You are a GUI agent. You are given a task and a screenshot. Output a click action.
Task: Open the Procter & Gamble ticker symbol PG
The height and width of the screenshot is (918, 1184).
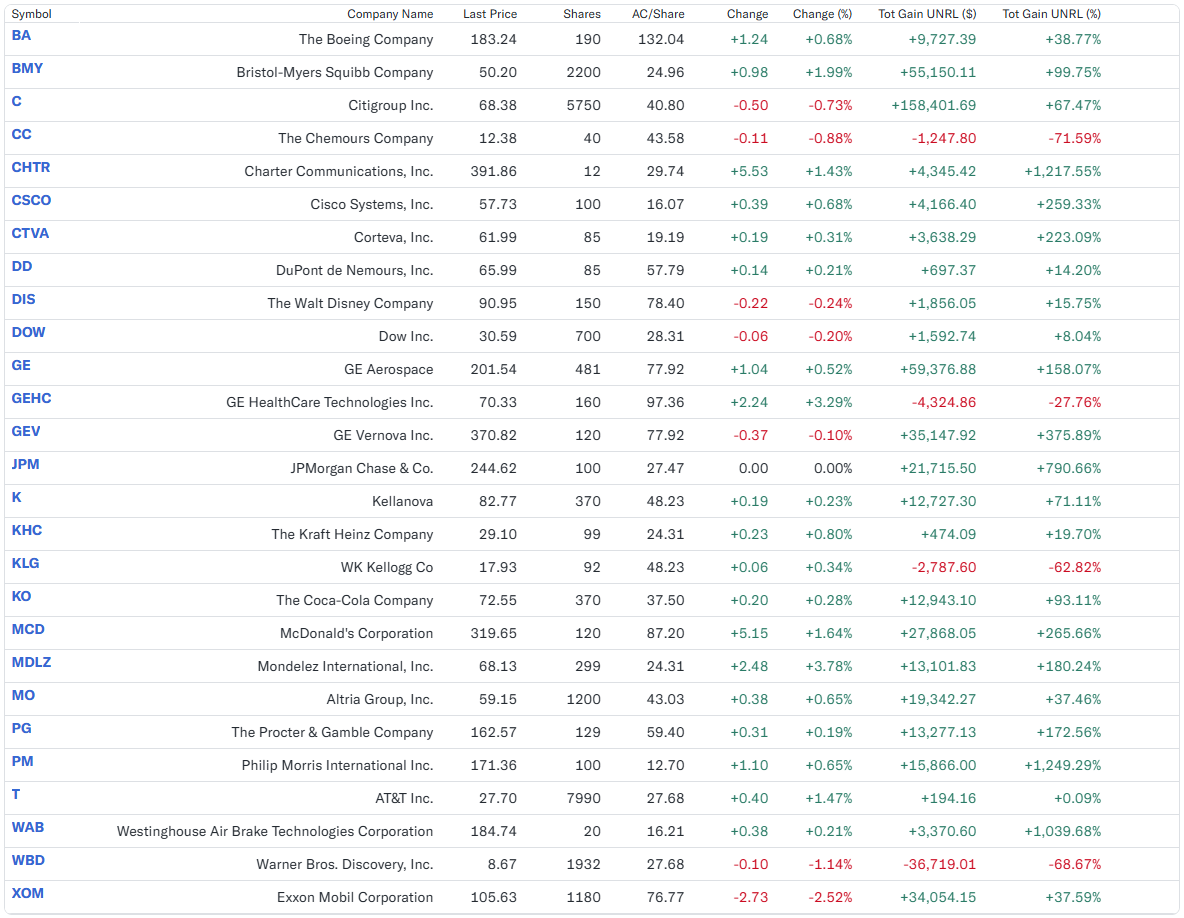21,729
